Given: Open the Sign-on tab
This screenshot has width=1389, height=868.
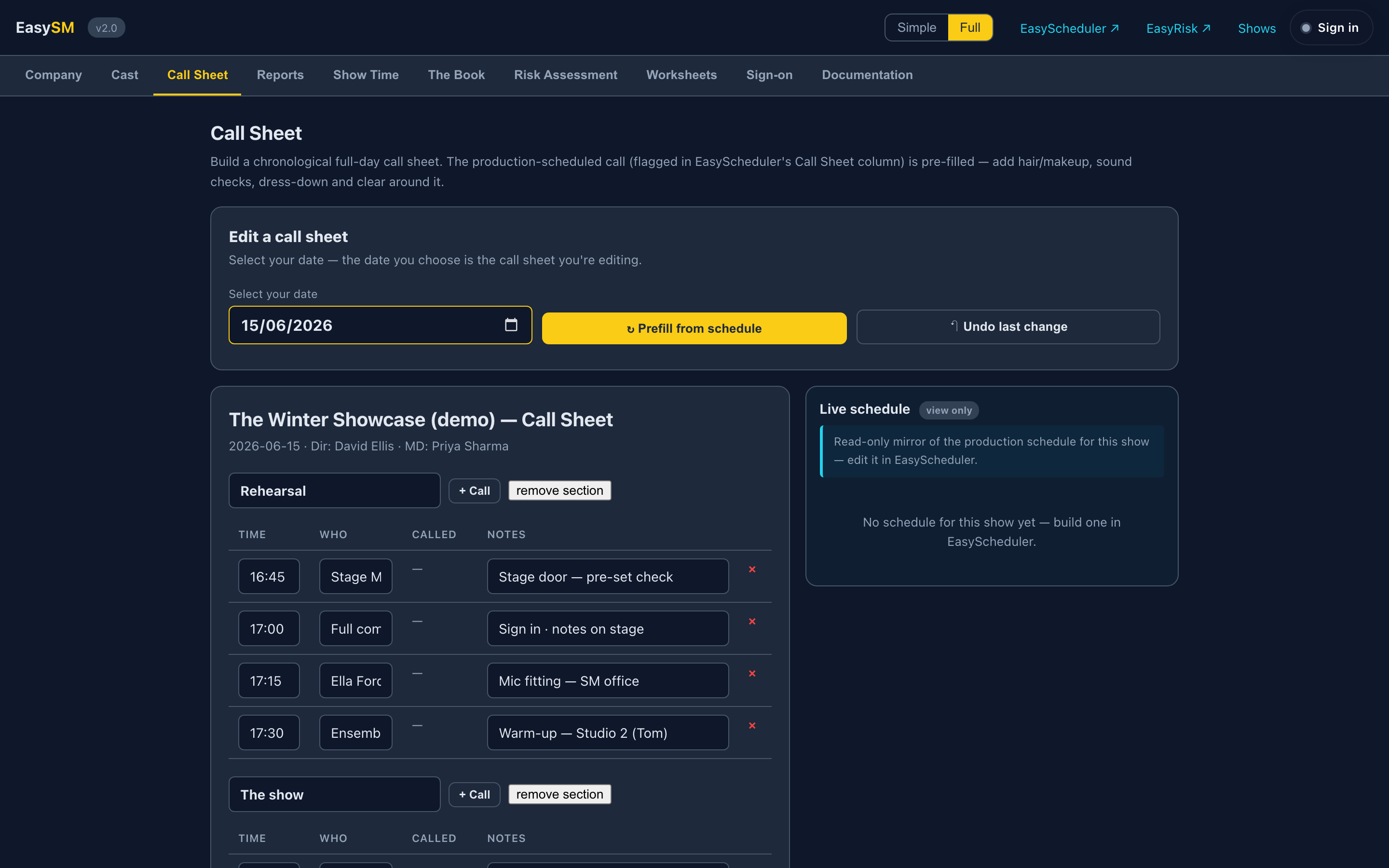Looking at the screenshot, I should coord(769,75).
